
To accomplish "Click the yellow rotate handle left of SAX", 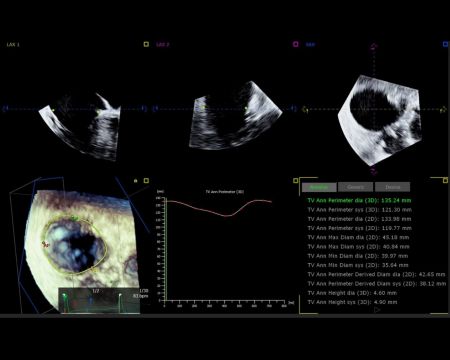I will (305, 109).
